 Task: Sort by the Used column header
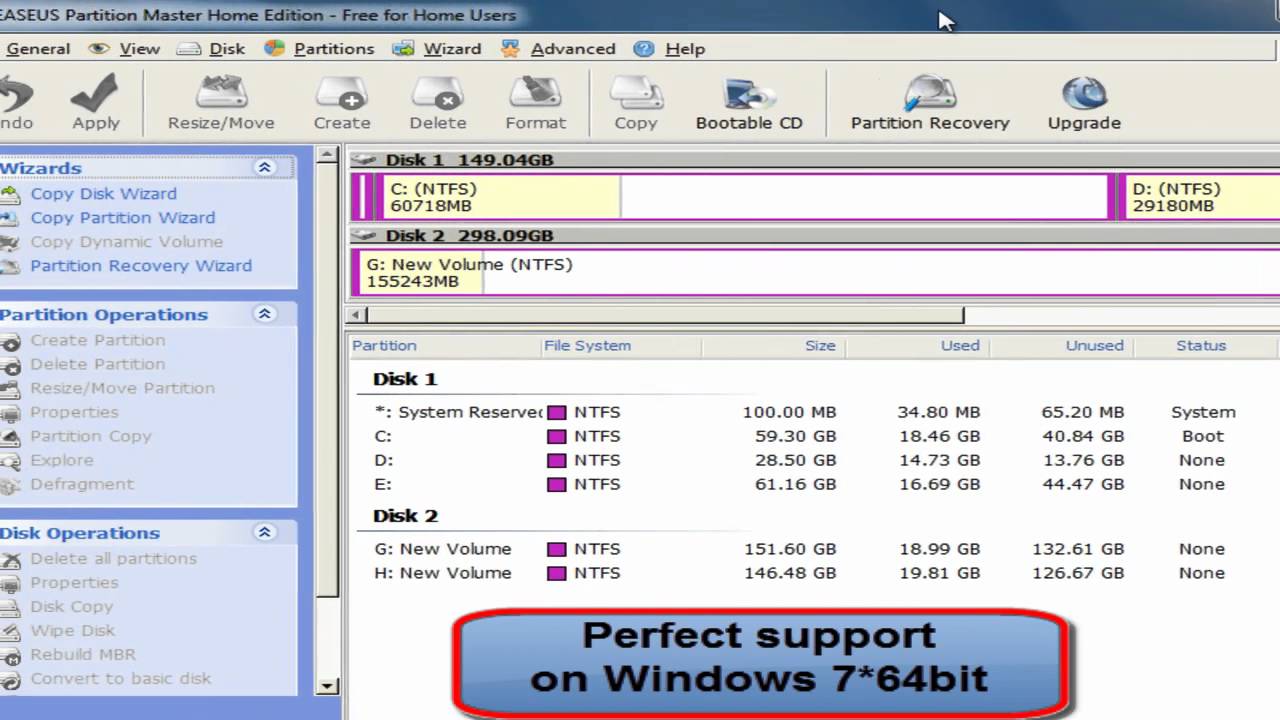tap(917, 345)
